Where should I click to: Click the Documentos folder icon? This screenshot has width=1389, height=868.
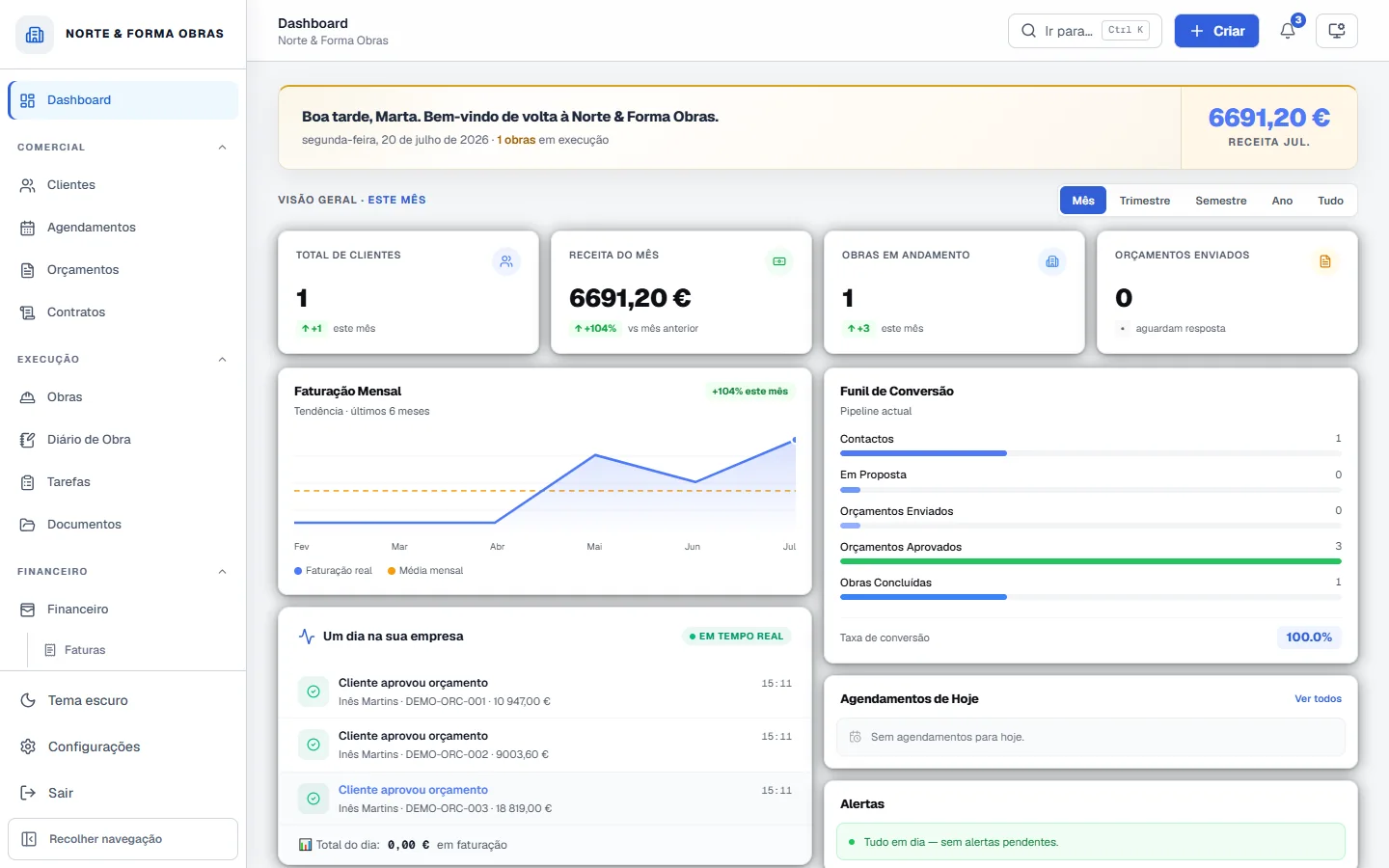[x=28, y=525]
